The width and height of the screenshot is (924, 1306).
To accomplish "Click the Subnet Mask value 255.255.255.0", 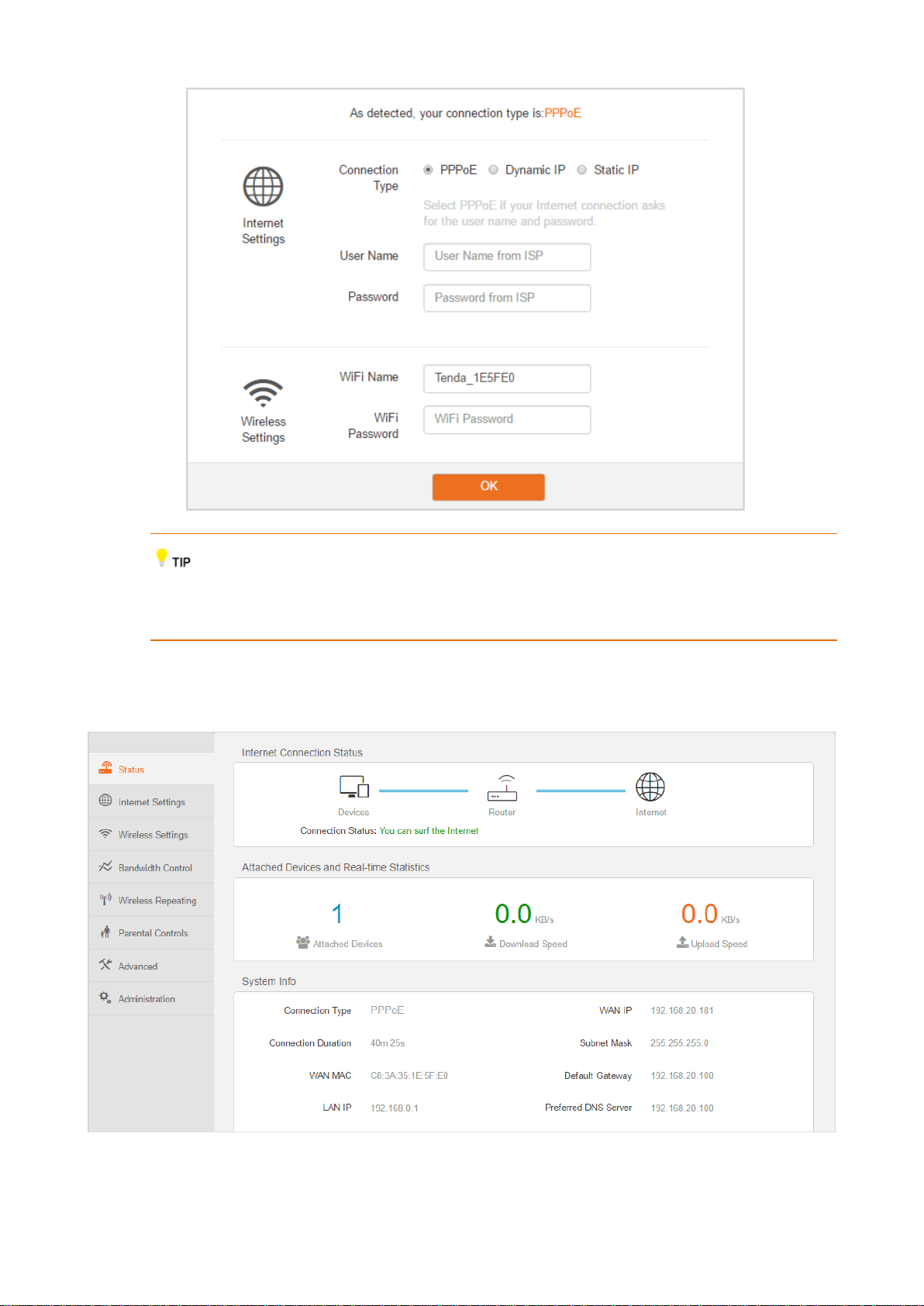I will click(x=679, y=1042).
